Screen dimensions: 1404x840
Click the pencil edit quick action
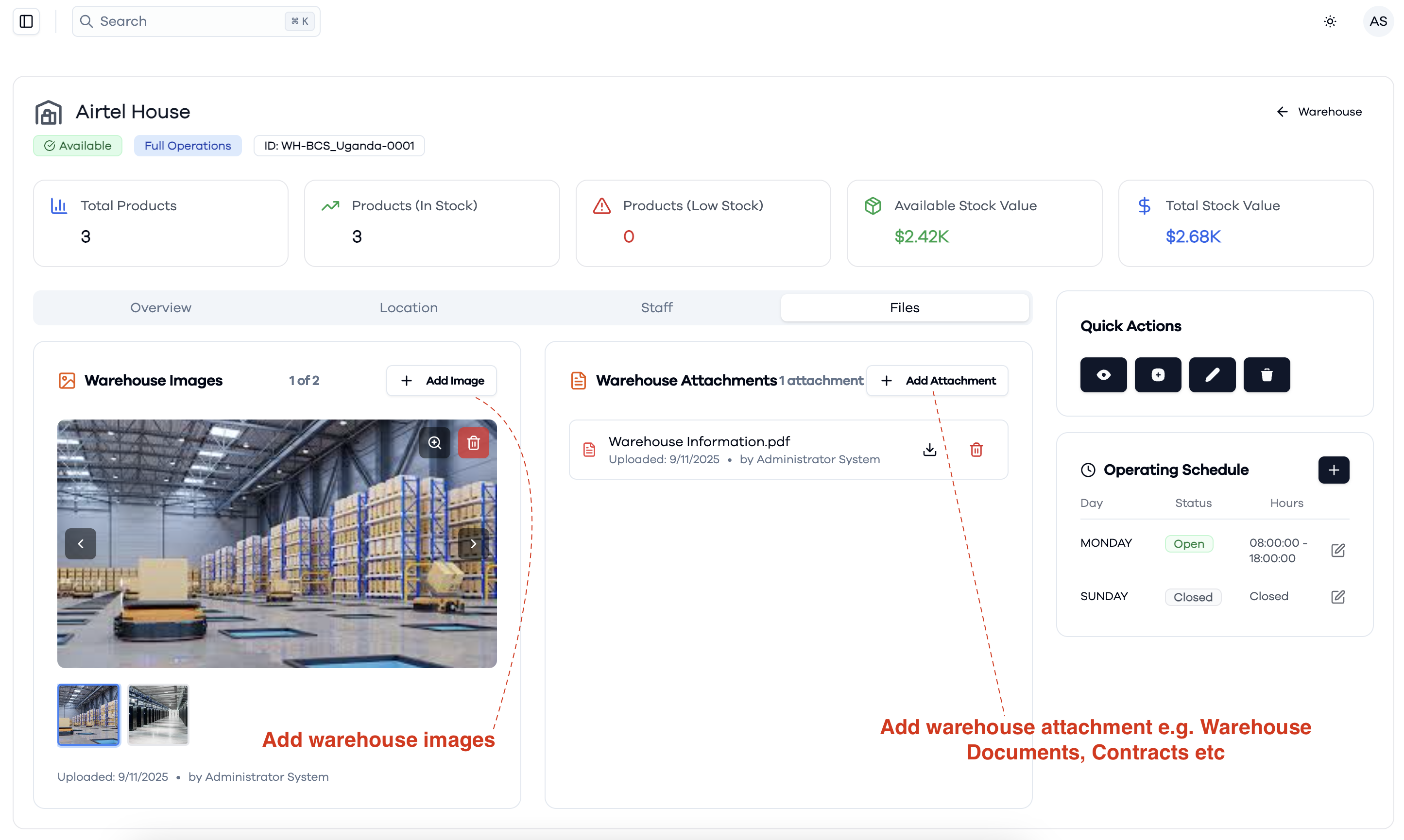[1212, 375]
